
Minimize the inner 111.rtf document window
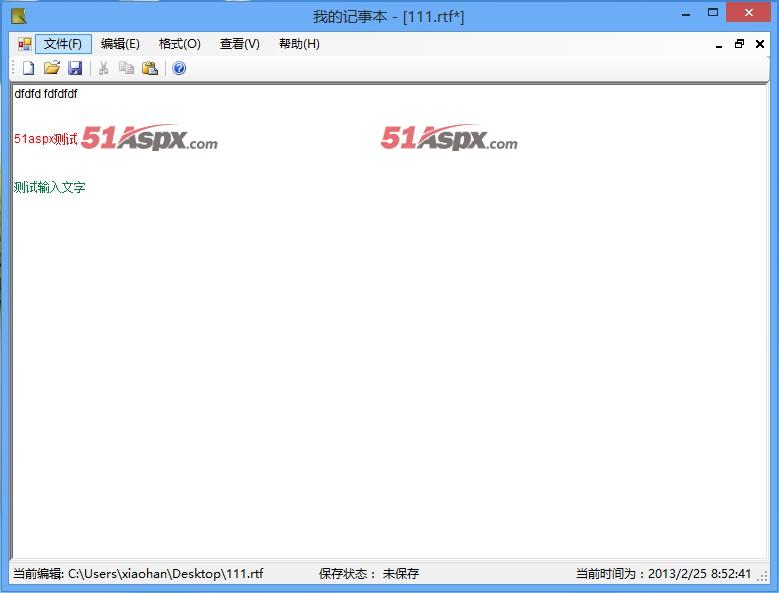(x=719, y=45)
